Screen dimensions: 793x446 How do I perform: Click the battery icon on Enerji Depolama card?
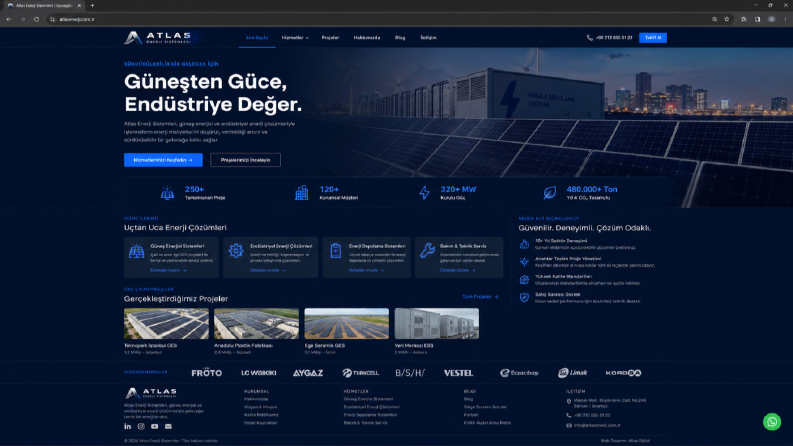click(x=335, y=250)
